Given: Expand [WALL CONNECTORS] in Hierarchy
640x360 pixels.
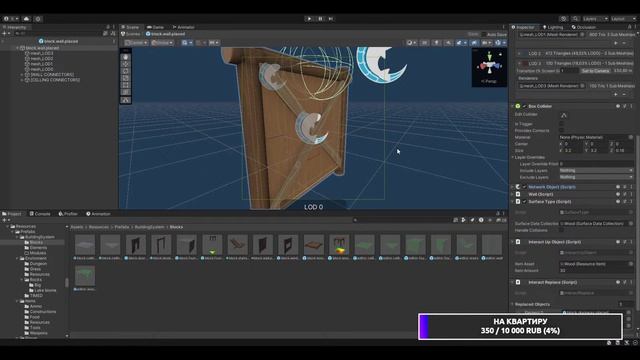Looking at the screenshot, I should [x=22, y=75].
